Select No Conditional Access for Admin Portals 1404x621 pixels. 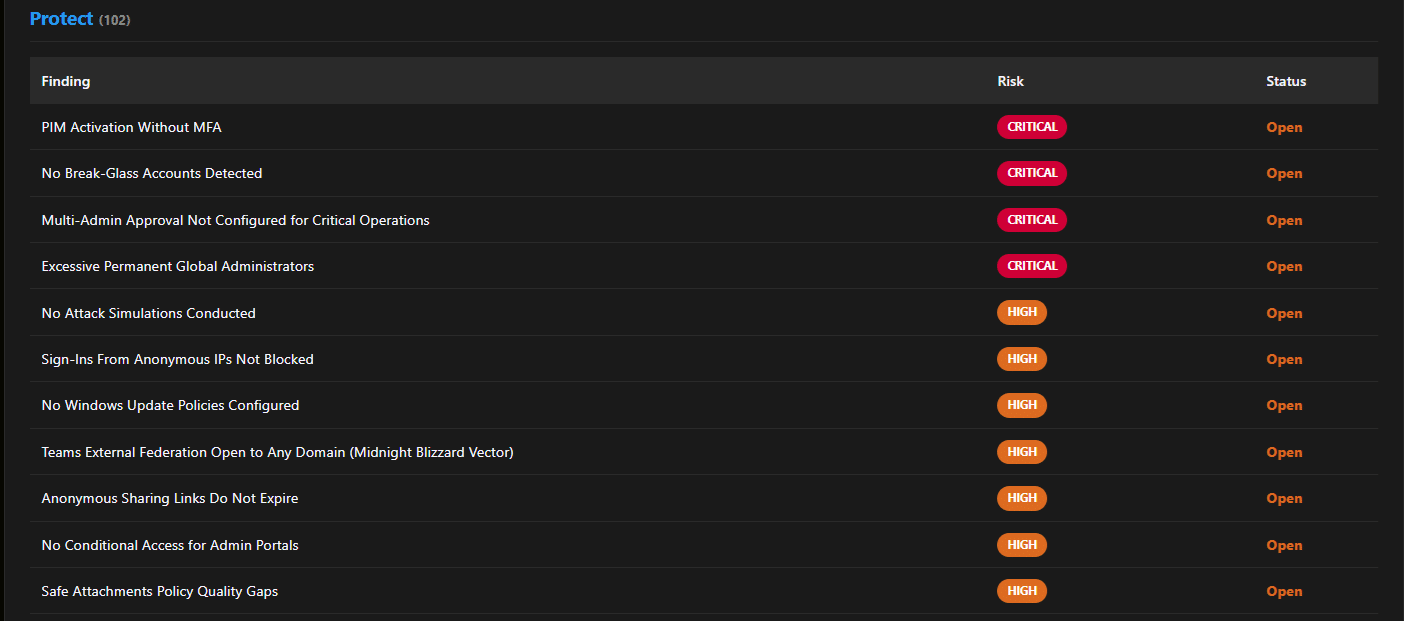[170, 545]
